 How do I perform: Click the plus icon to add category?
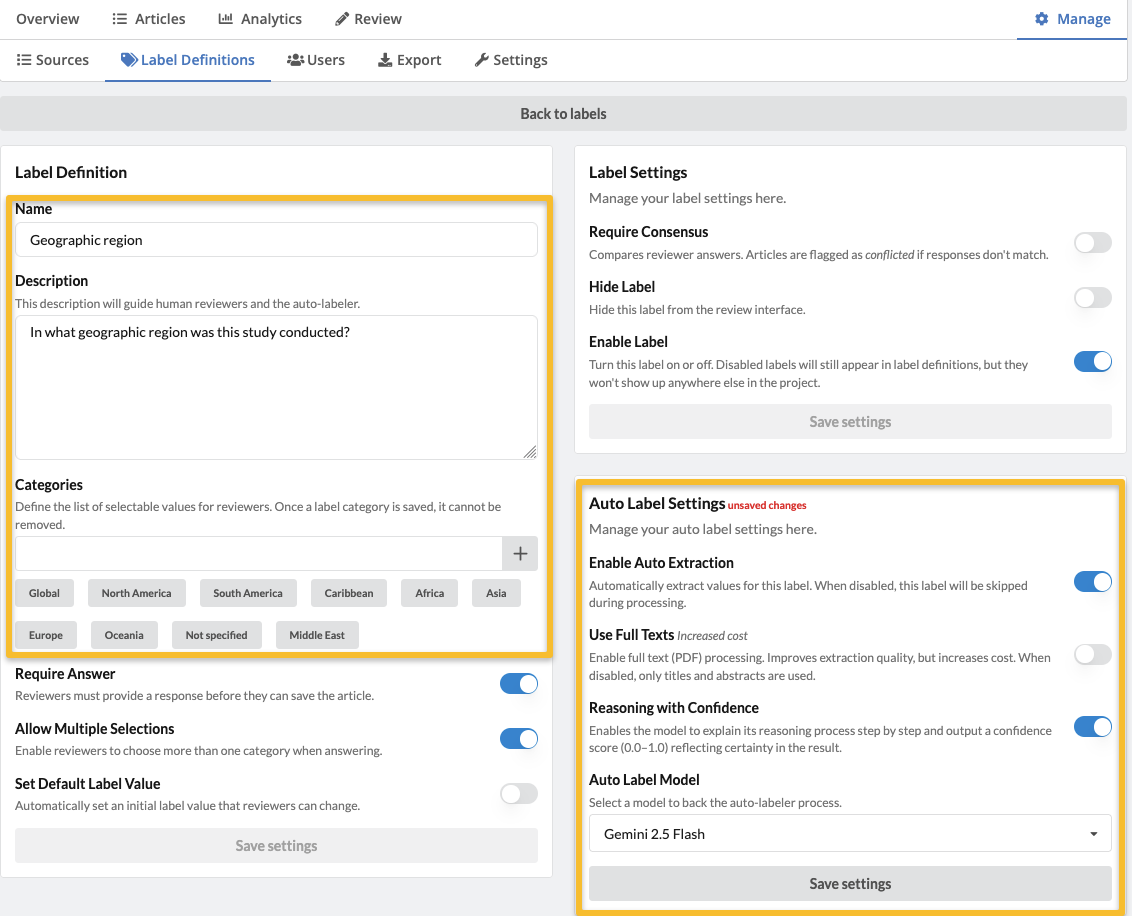coord(520,553)
